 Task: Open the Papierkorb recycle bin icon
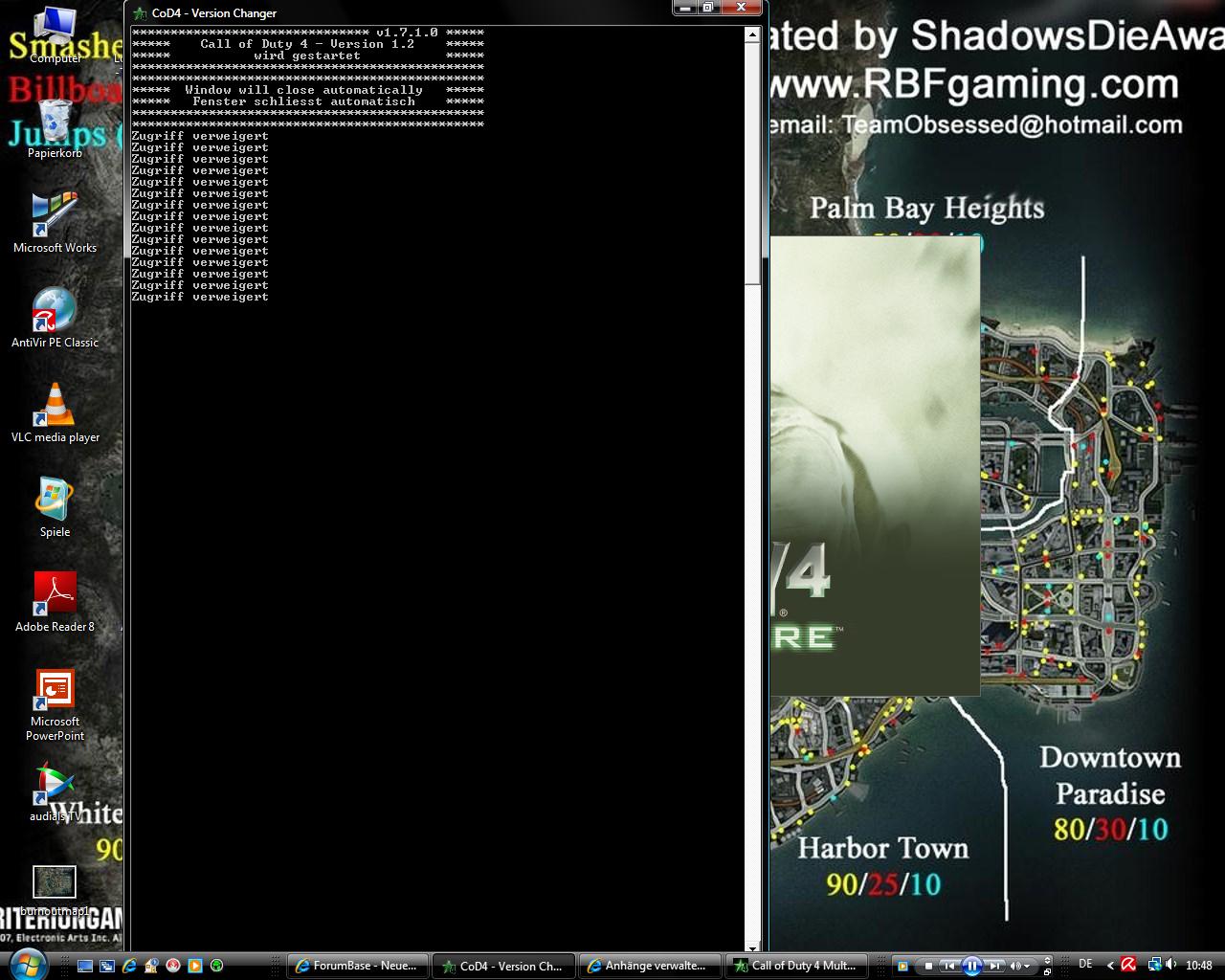pyautogui.click(x=55, y=127)
